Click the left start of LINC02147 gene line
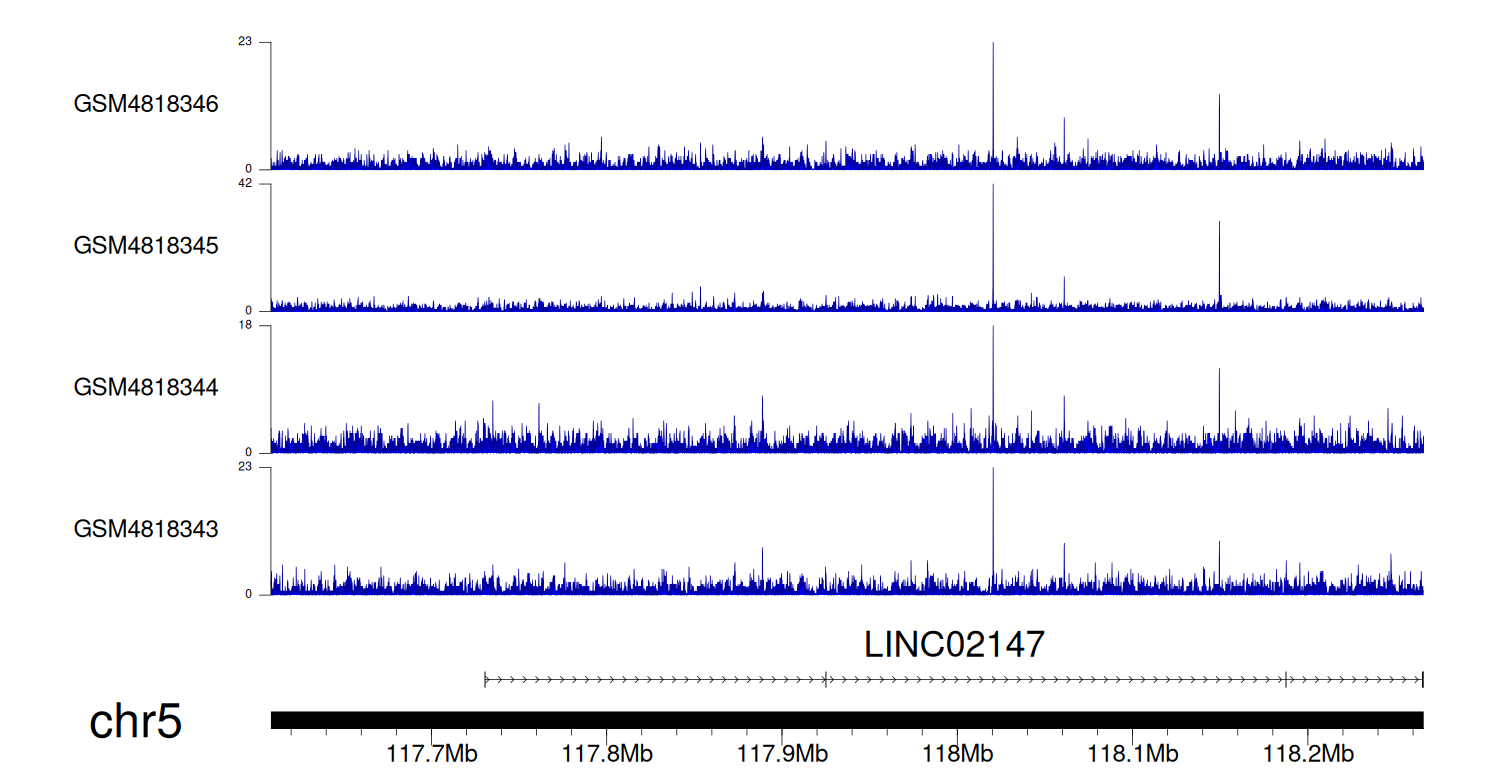Viewport: 1500px width, 780px height. 485,680
